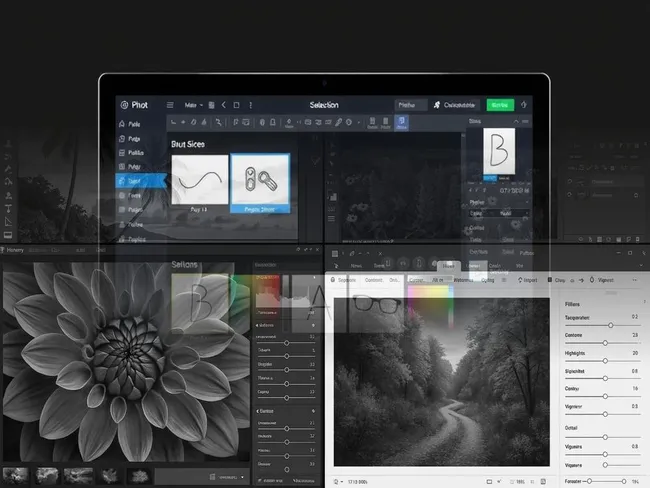
Task: Click the Fillers panel heading
Action: pyautogui.click(x=572, y=304)
